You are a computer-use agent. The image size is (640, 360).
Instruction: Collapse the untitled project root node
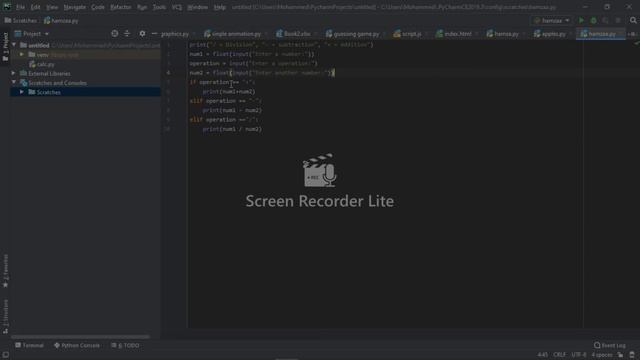click(x=14, y=45)
